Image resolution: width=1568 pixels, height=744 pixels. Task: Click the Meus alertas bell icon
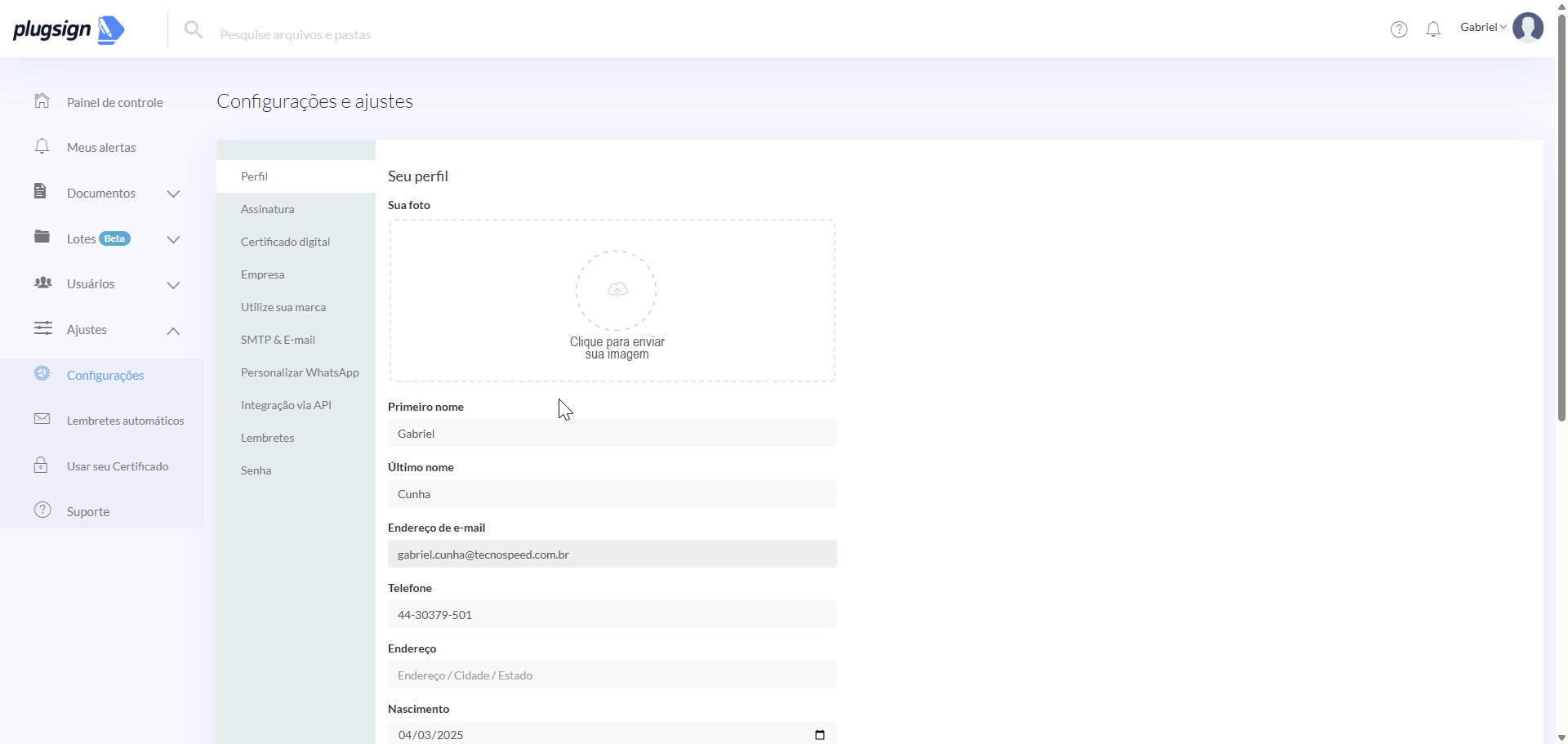42,146
